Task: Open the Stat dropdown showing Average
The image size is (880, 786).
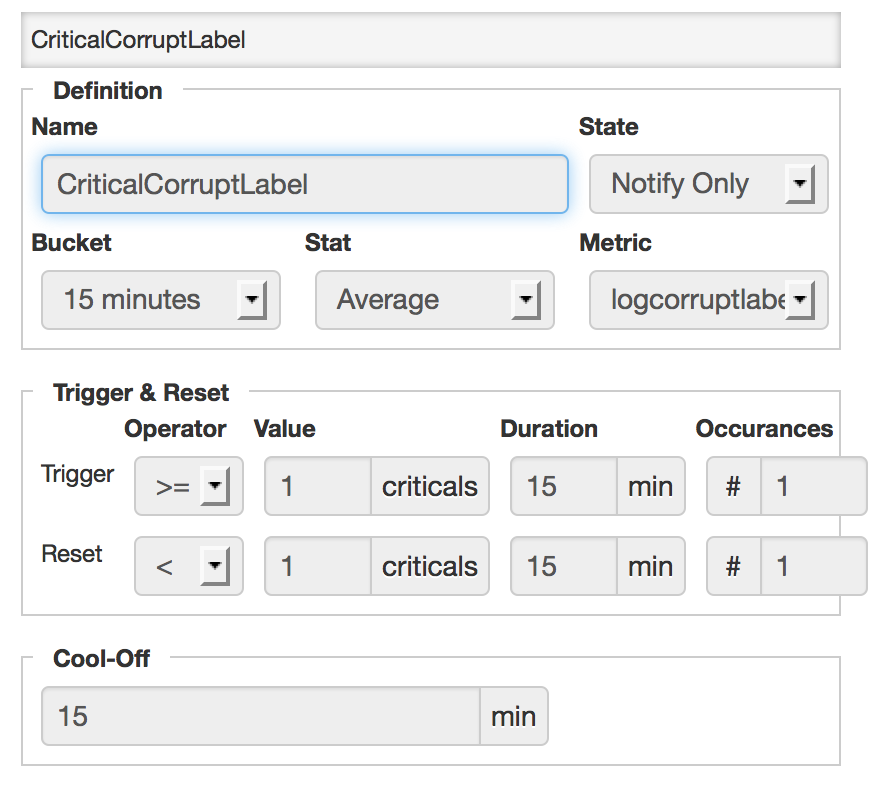Action: point(434,300)
